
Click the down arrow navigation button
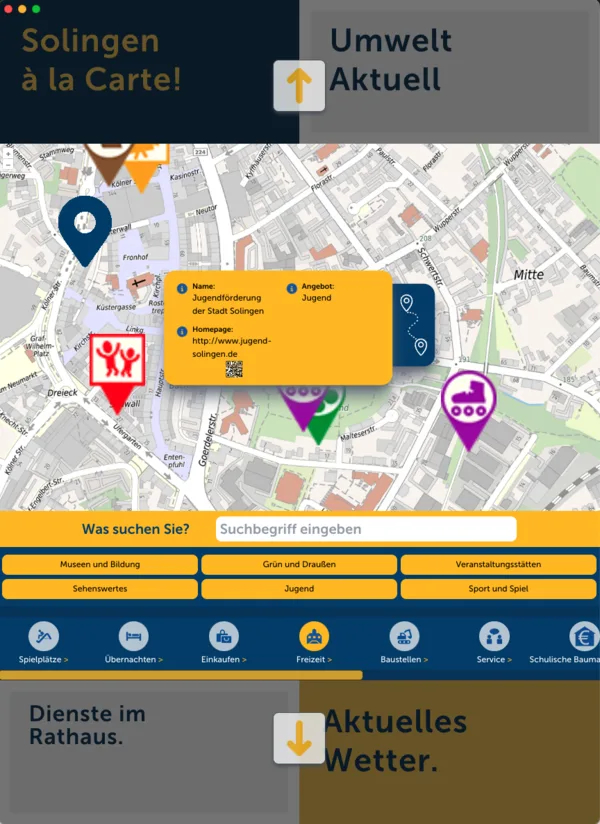click(x=299, y=738)
